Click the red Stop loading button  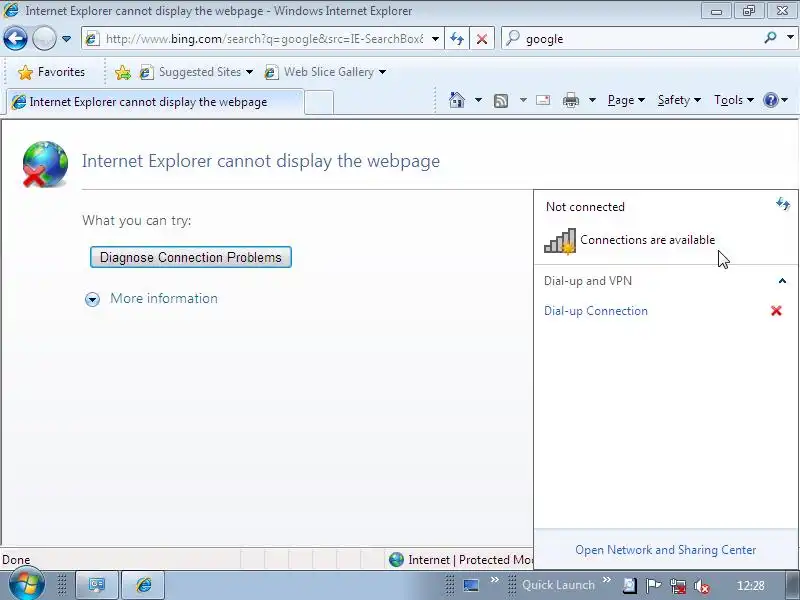point(482,39)
